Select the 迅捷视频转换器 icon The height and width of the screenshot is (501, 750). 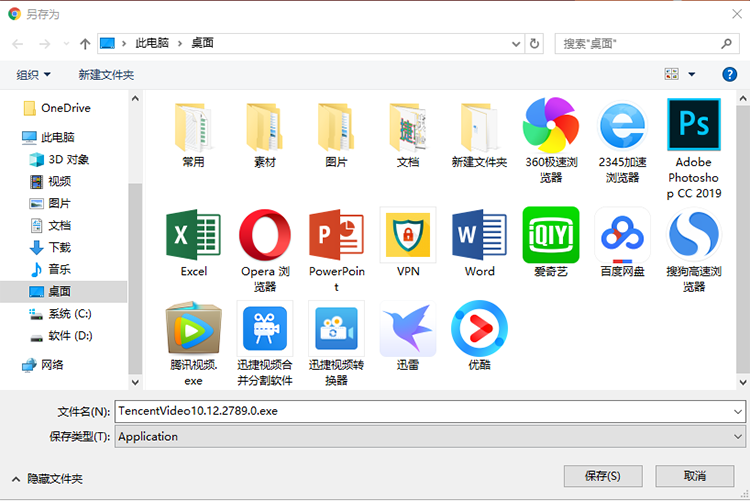pyautogui.click(x=336, y=328)
